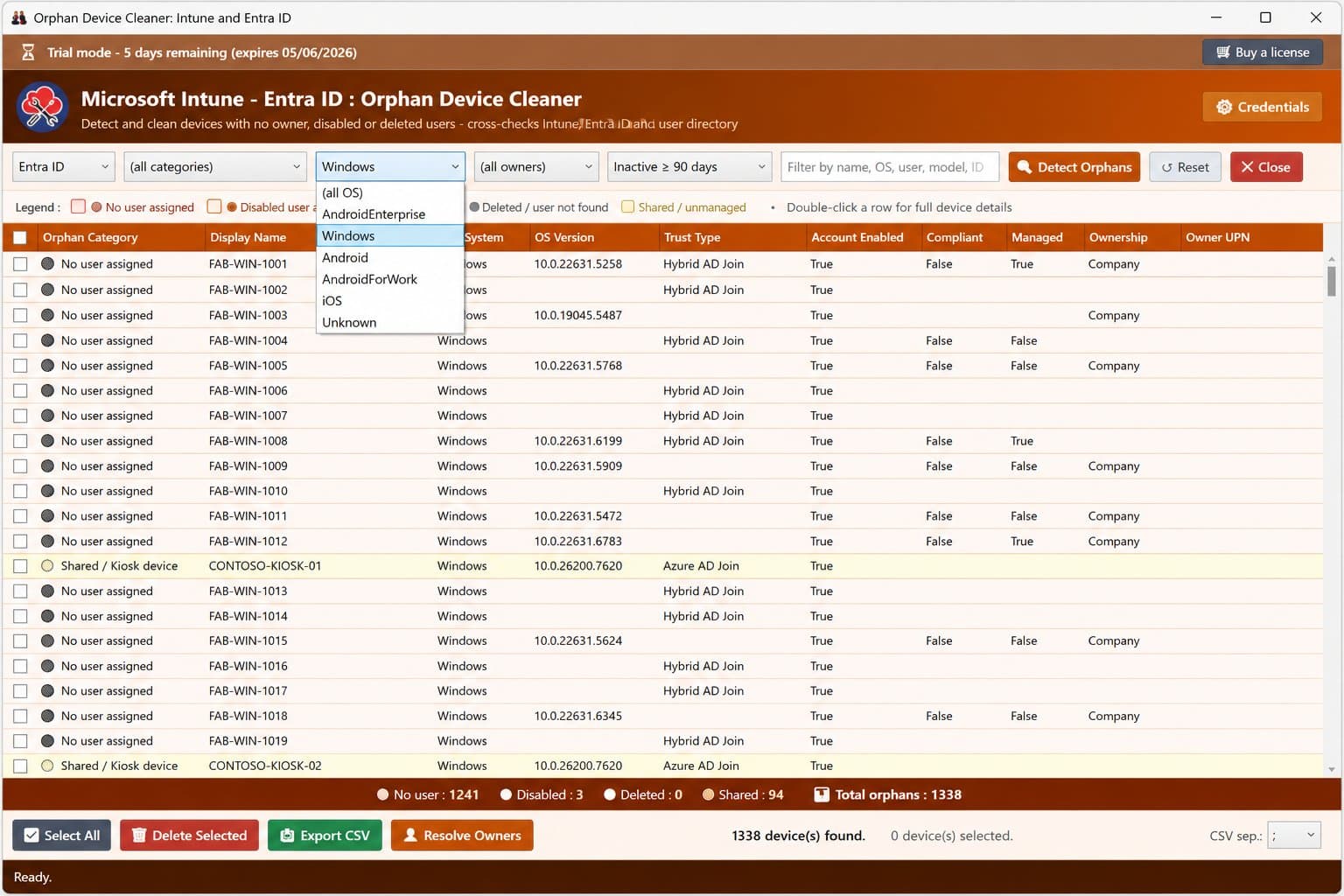Check the FAB-WIN-1001 row checkbox
Viewport: 1344px width, 896px height.
(20, 264)
